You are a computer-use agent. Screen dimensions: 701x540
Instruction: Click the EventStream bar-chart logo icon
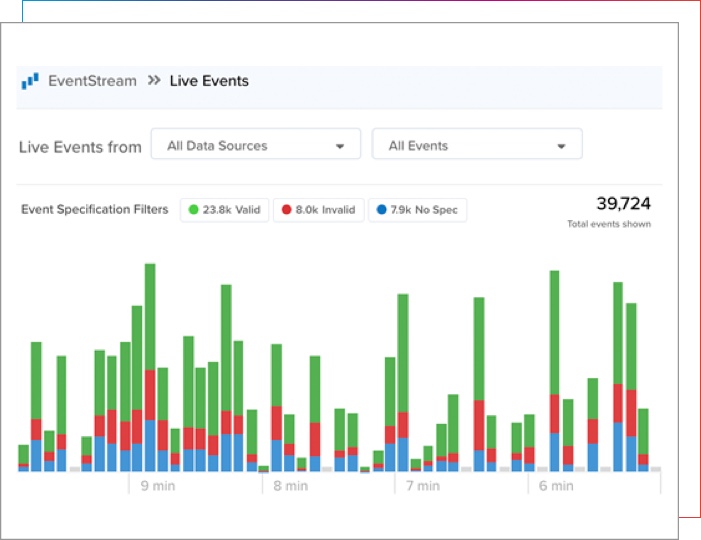point(30,81)
